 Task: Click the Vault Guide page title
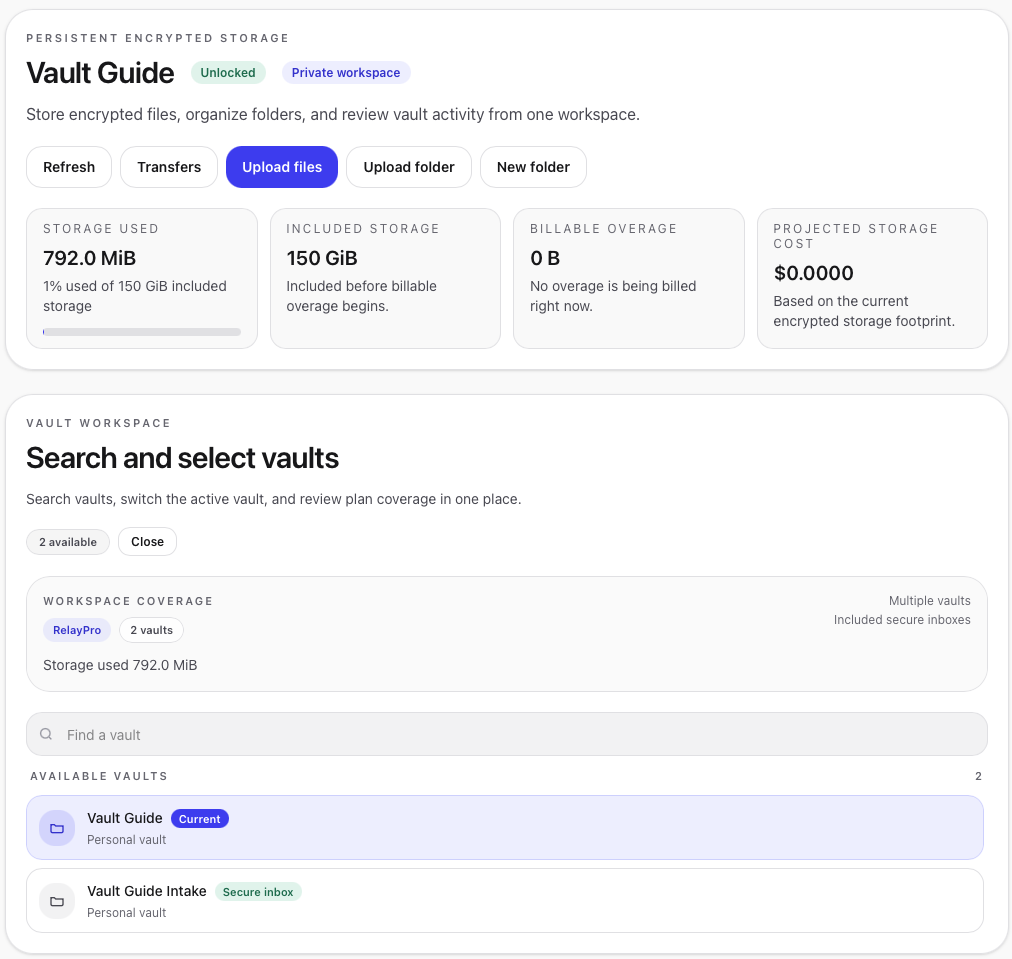click(x=100, y=73)
